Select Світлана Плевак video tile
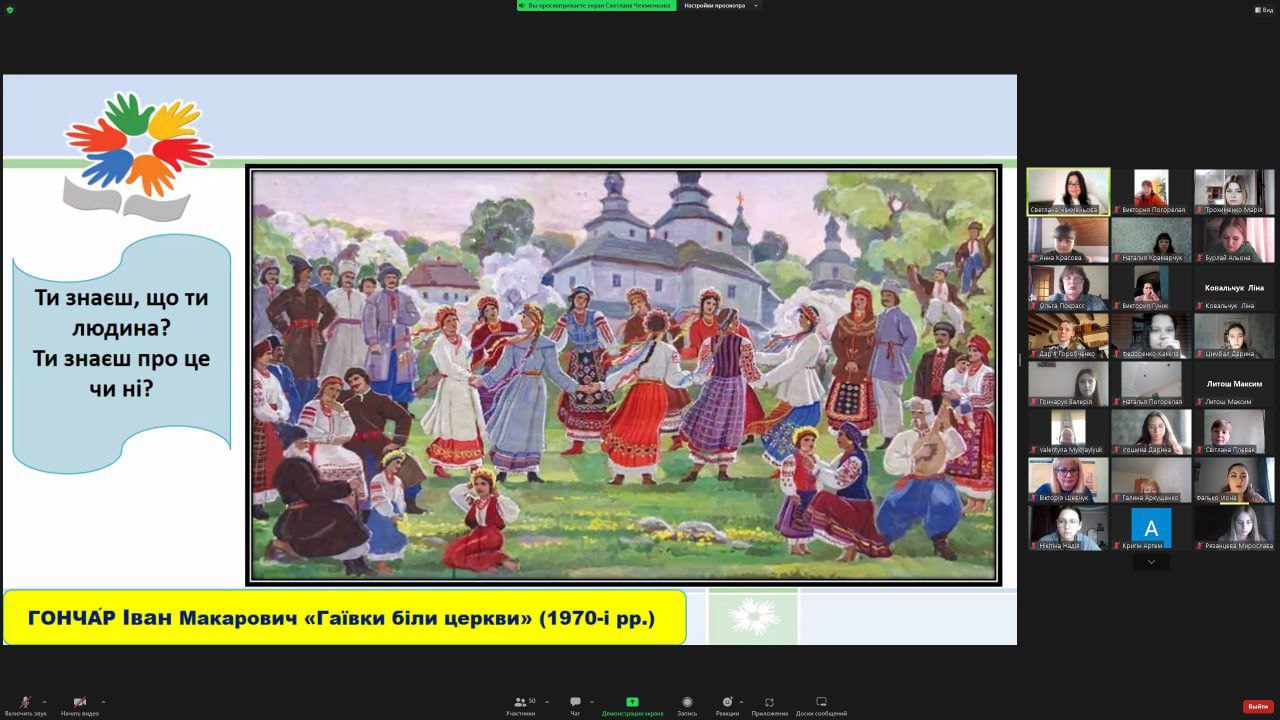This screenshot has height=720, width=1280. pos(1234,432)
